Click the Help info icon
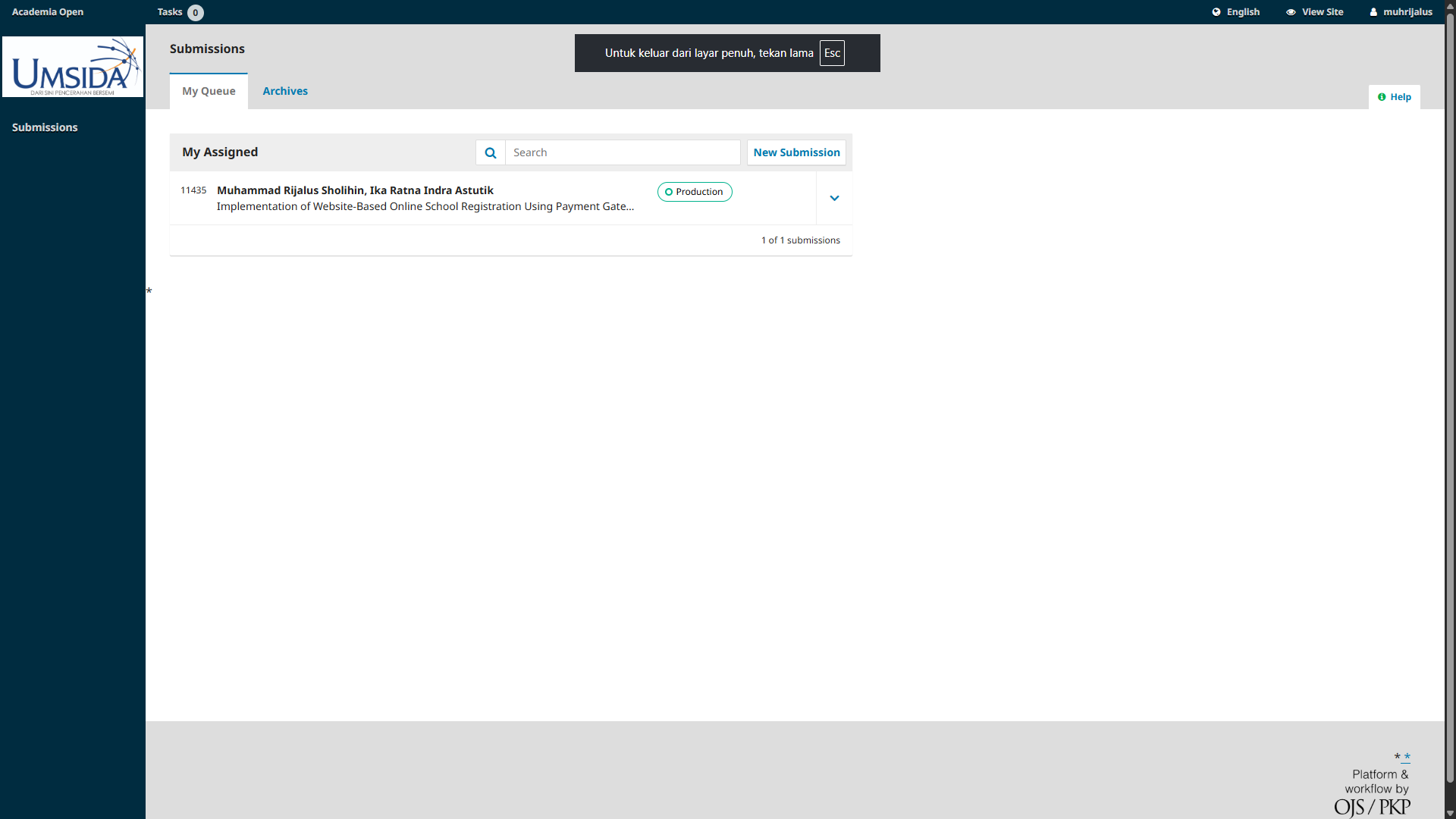The width and height of the screenshot is (1456, 819). tap(1382, 97)
